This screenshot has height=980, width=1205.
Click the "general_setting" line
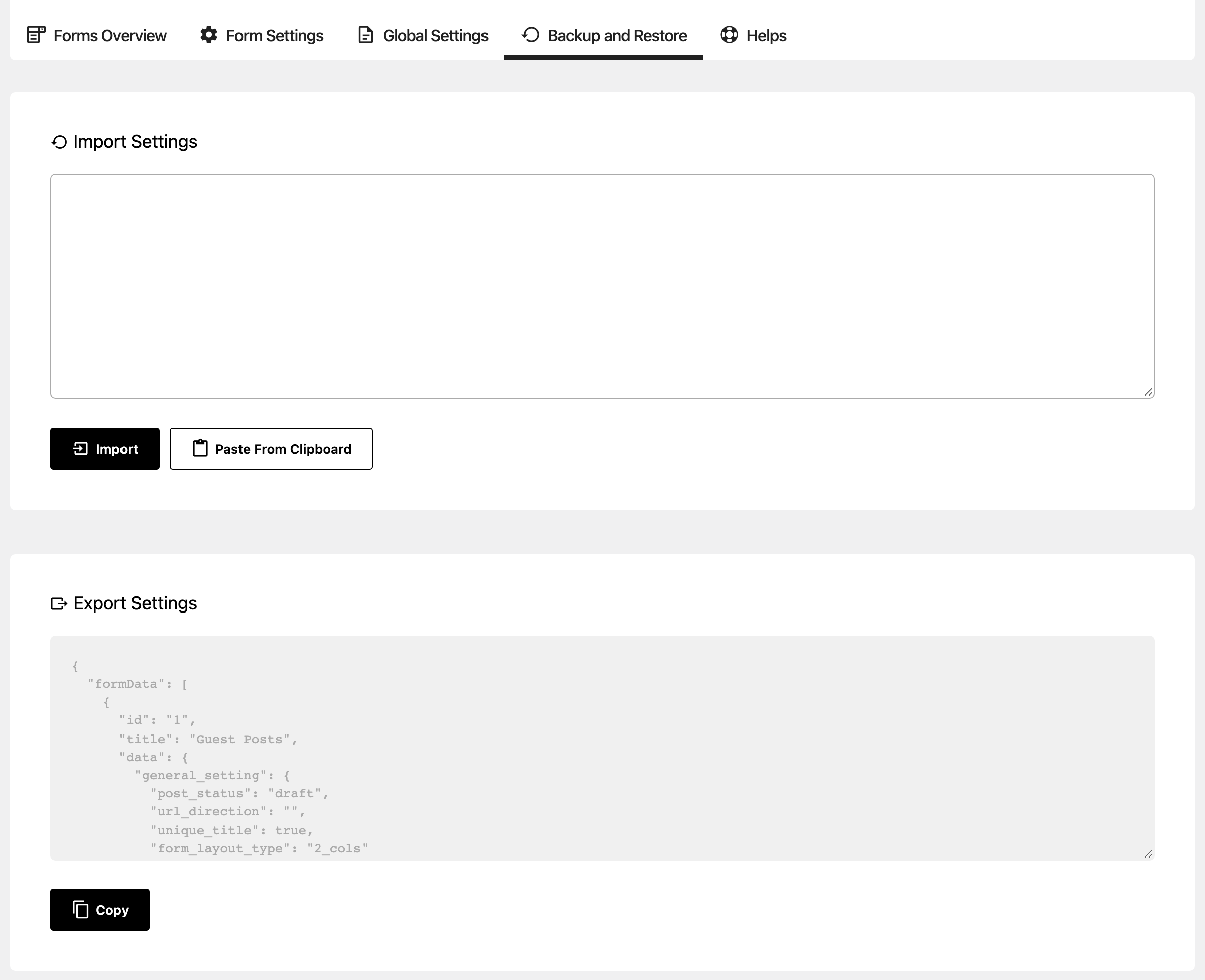212,776
